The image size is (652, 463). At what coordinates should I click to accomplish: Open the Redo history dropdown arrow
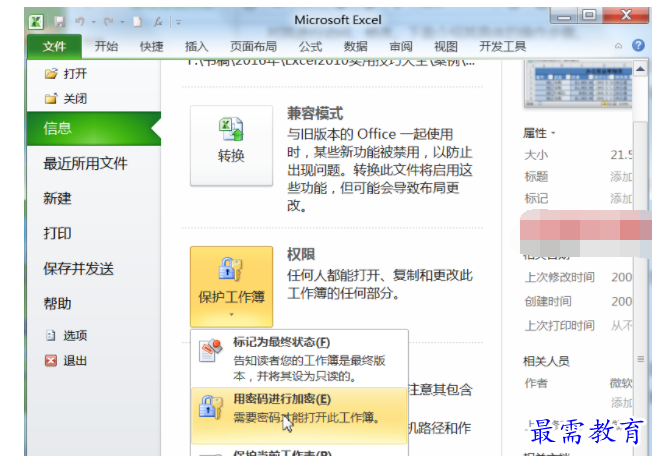tap(122, 22)
